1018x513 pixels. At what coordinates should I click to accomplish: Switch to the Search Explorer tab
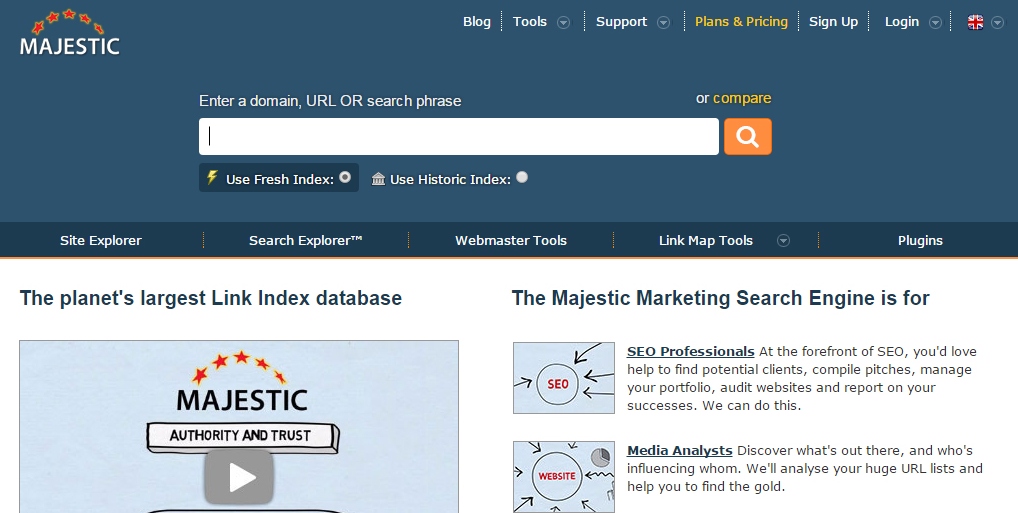306,240
